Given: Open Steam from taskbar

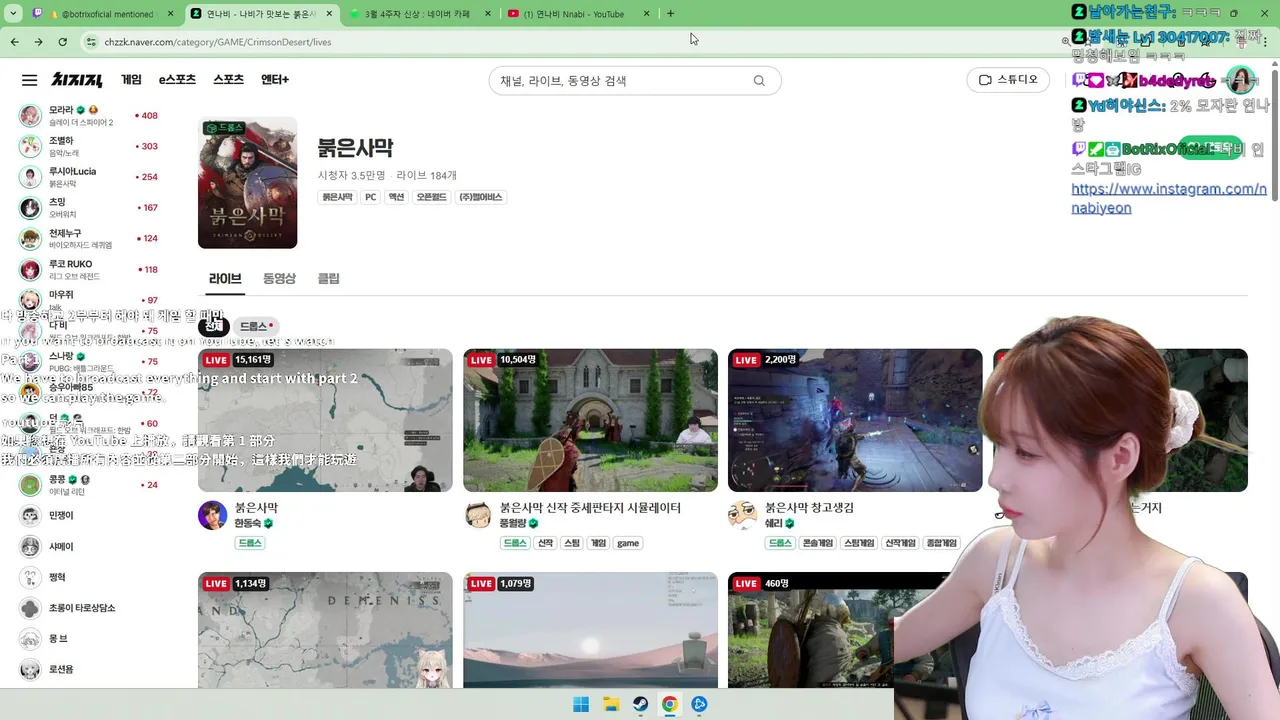Looking at the screenshot, I should [640, 704].
